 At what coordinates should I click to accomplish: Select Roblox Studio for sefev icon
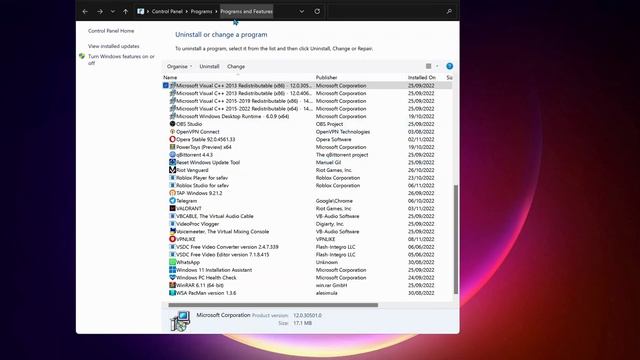click(x=172, y=185)
